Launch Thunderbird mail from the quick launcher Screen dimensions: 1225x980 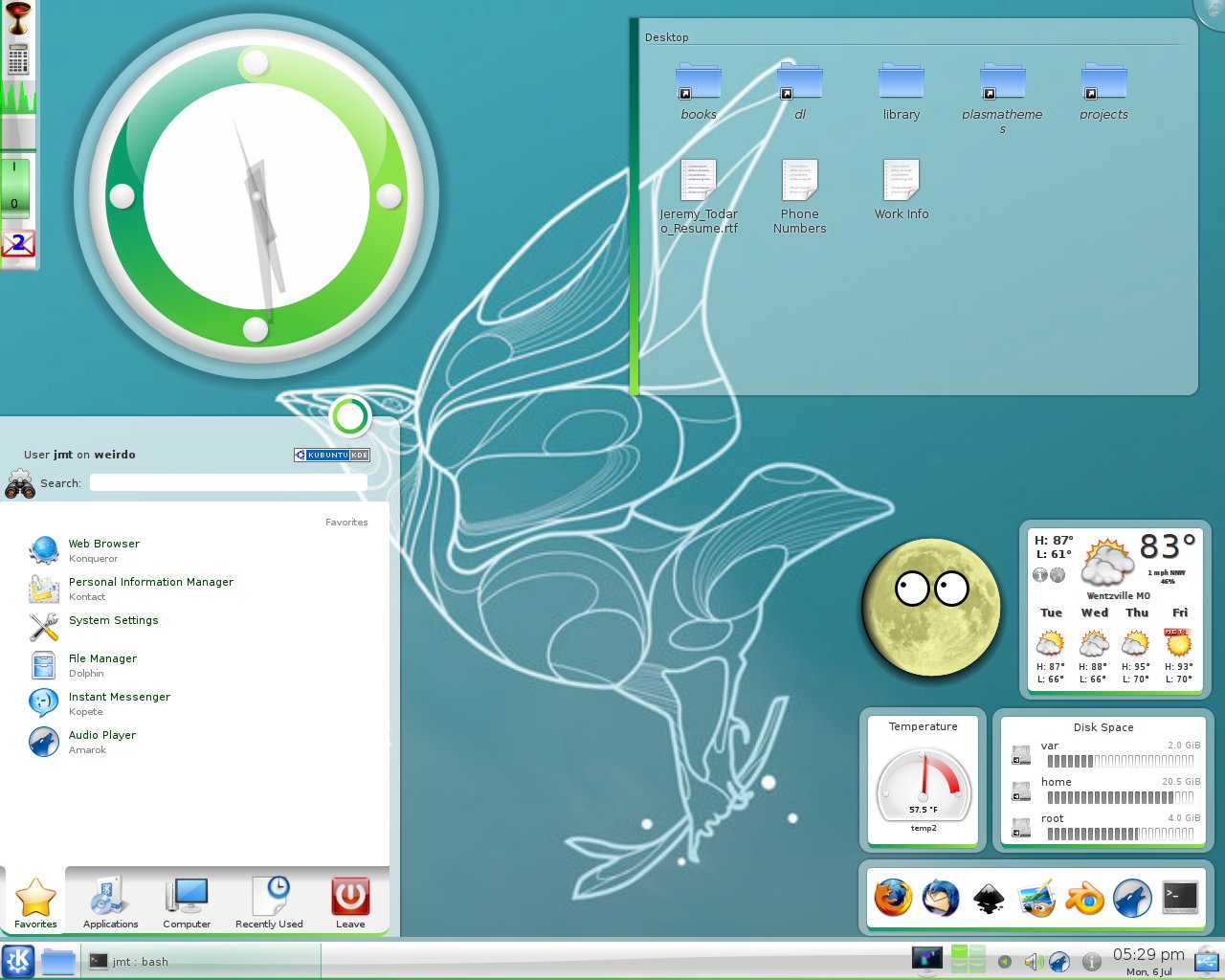pos(941,898)
